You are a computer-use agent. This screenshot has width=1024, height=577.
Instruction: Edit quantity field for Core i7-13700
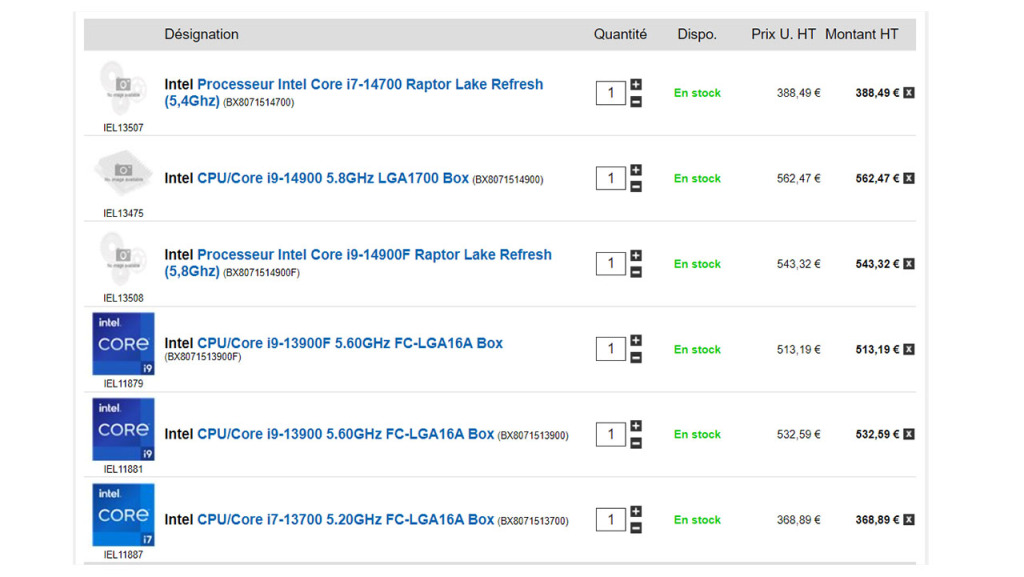[x=611, y=520]
